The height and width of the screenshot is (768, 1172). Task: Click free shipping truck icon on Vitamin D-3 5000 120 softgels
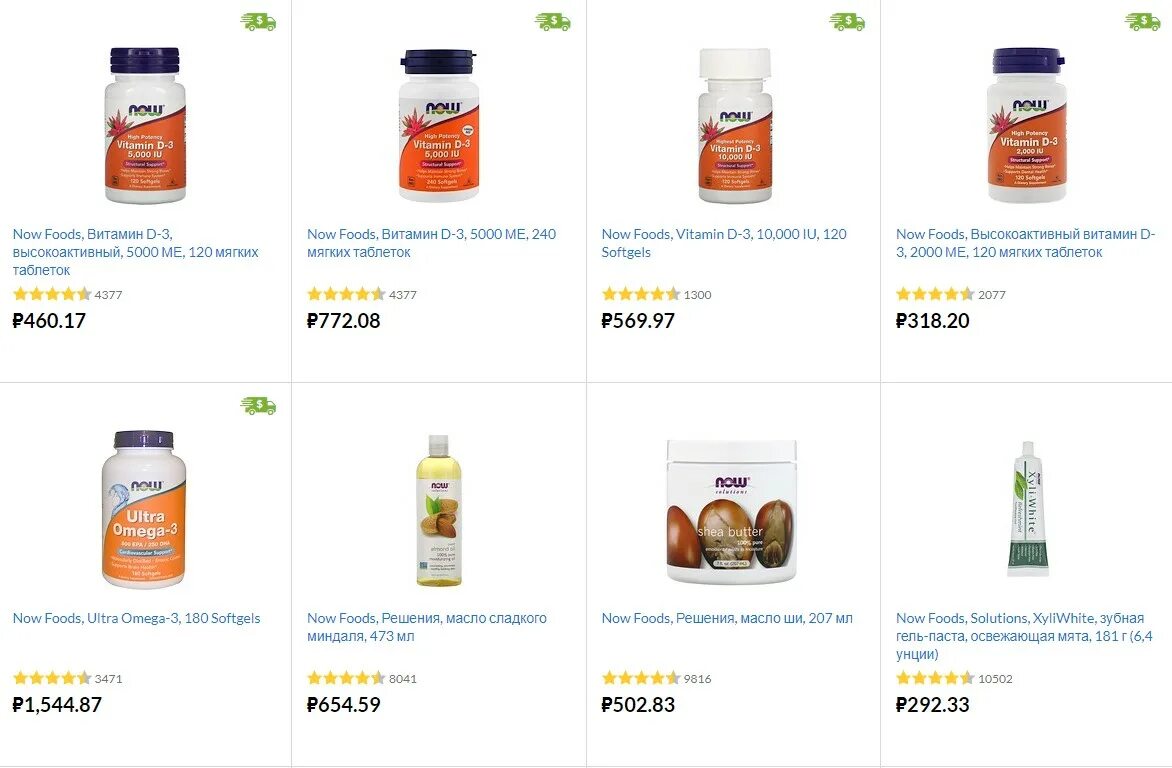[x=259, y=22]
